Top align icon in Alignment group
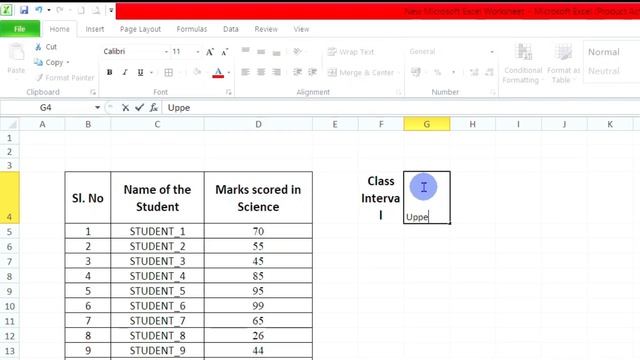Viewport: 640px width, 360px height. pos(245,51)
